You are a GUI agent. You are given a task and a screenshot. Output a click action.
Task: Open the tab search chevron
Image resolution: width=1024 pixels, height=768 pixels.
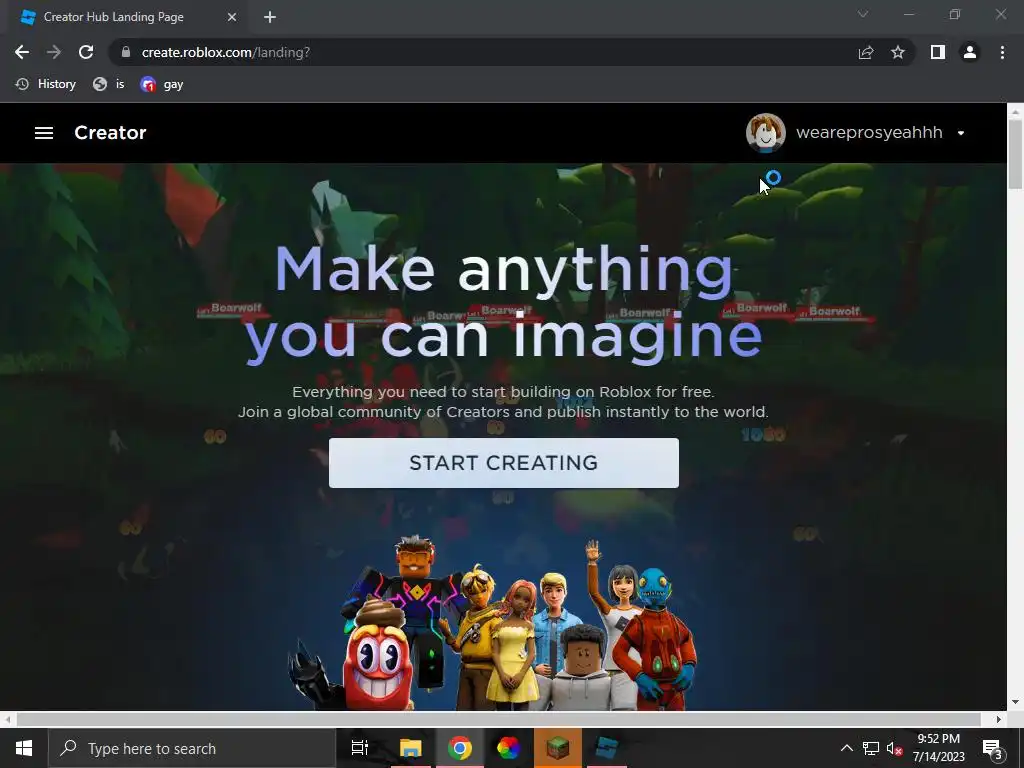863,14
